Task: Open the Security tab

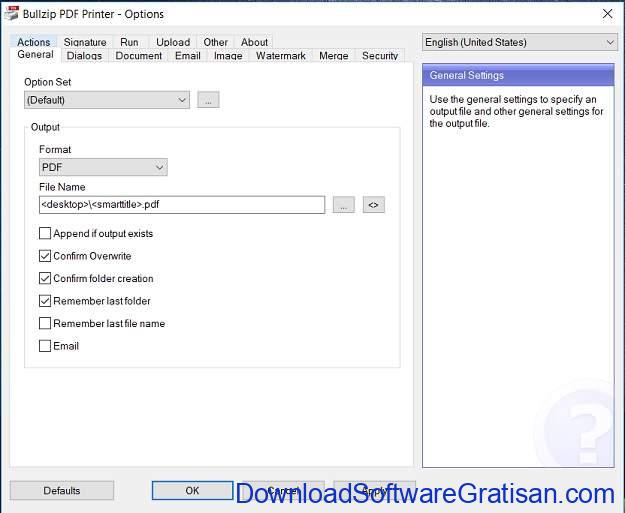Action: click(380, 55)
